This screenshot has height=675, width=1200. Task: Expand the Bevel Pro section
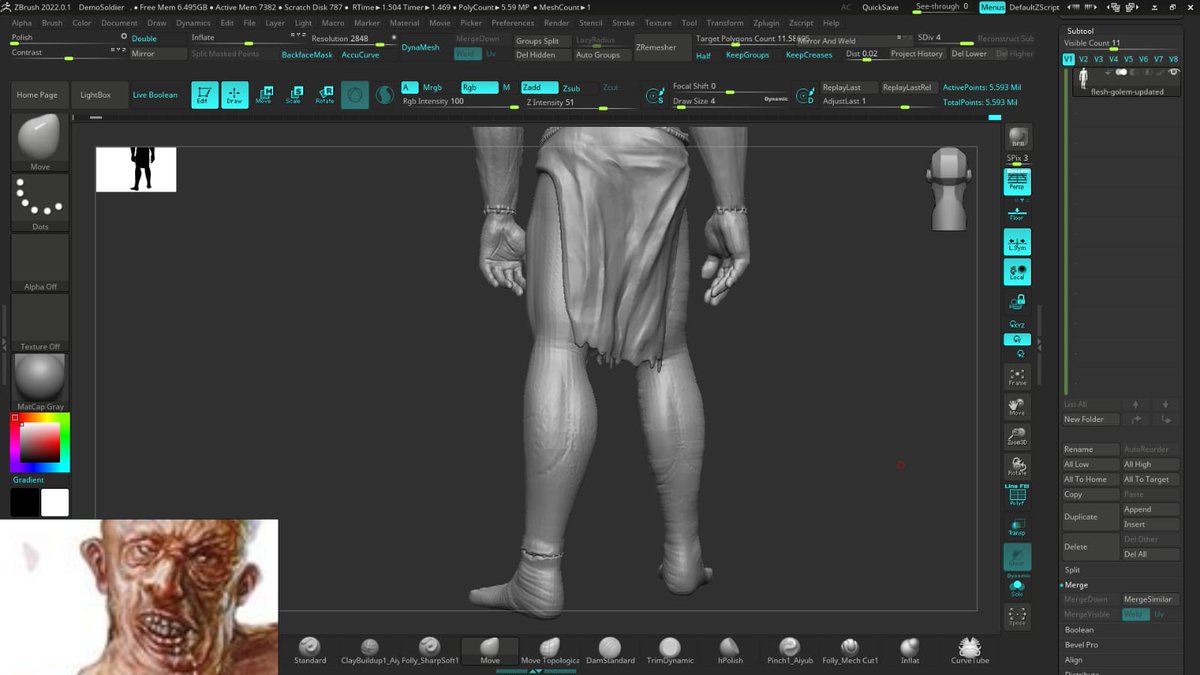coord(1089,644)
